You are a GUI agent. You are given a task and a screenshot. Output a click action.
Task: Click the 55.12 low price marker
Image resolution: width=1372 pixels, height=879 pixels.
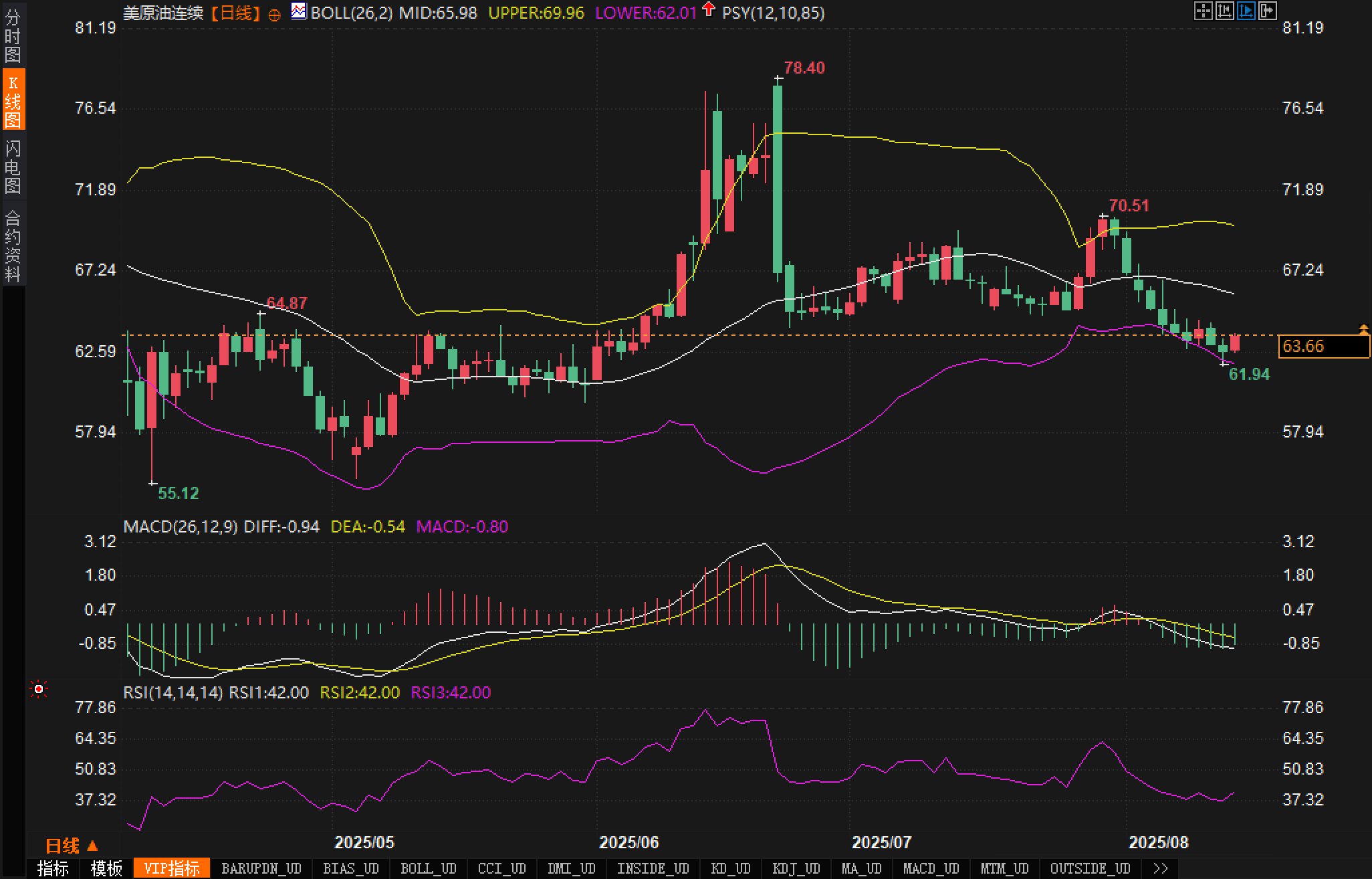click(x=179, y=493)
